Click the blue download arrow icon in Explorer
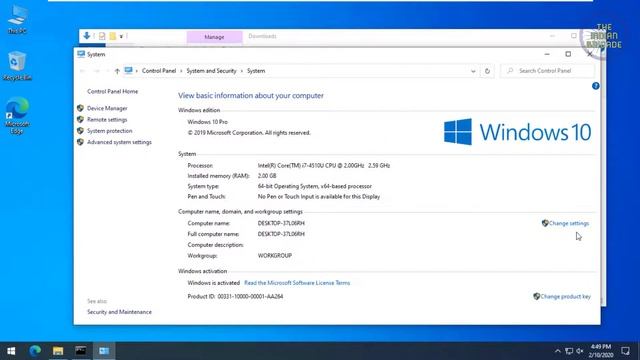 (x=87, y=36)
